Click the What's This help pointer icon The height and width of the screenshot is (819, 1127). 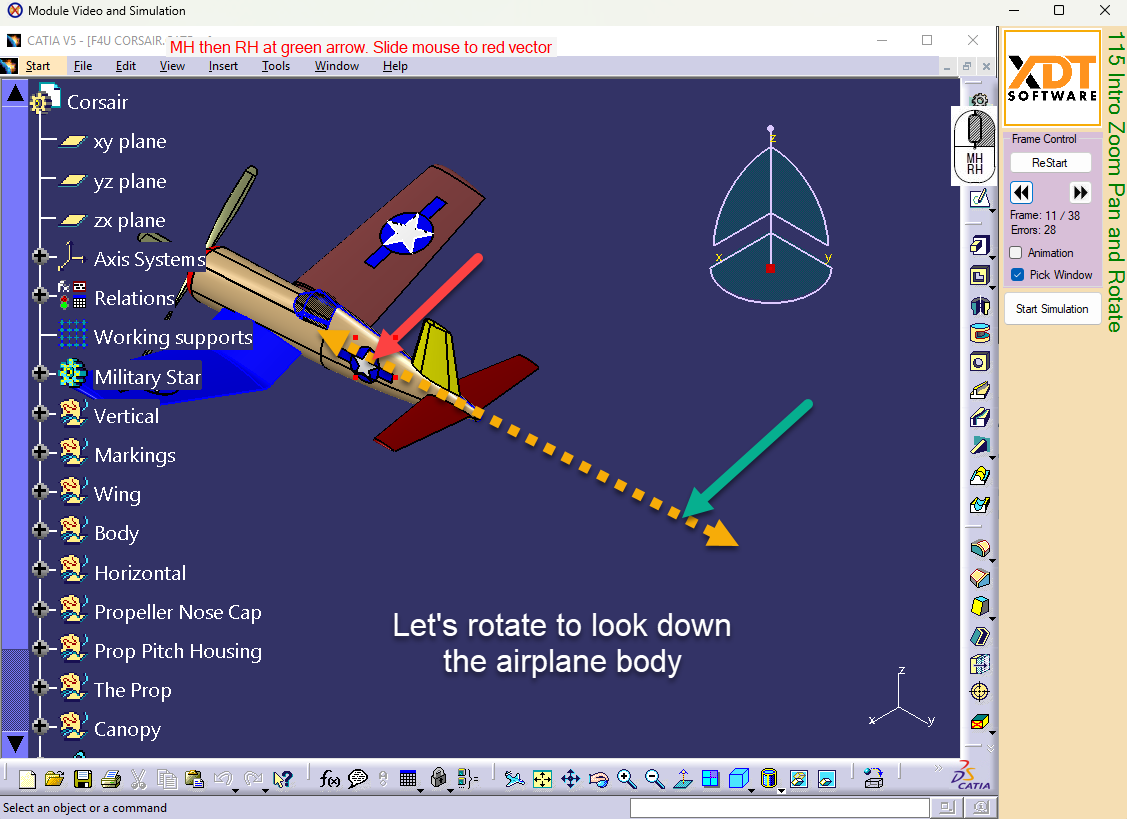[x=282, y=779]
